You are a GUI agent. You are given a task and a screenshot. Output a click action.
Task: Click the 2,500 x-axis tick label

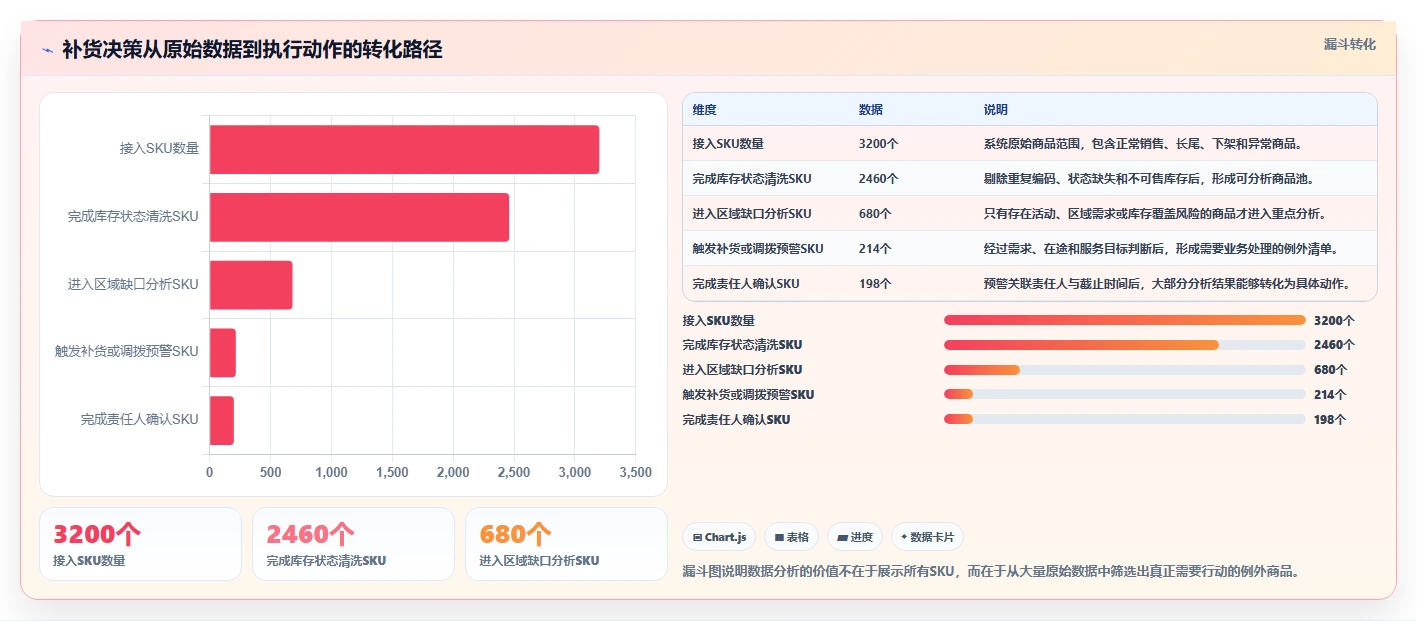(513, 472)
